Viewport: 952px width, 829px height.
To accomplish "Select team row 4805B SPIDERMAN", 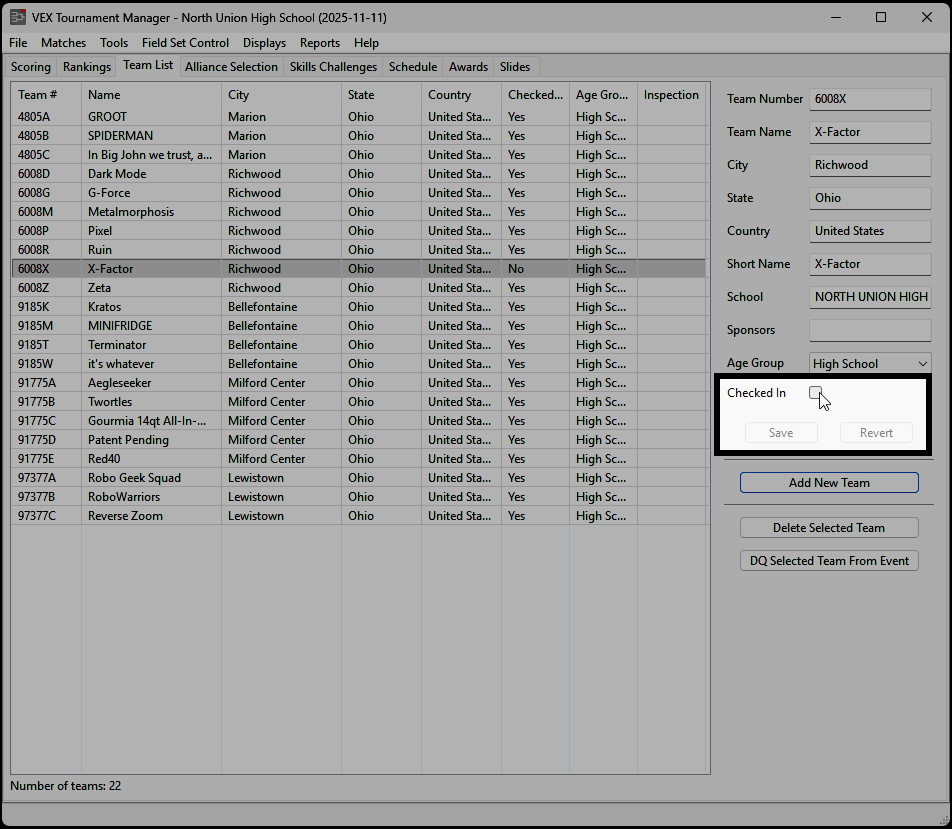I will pos(359,135).
